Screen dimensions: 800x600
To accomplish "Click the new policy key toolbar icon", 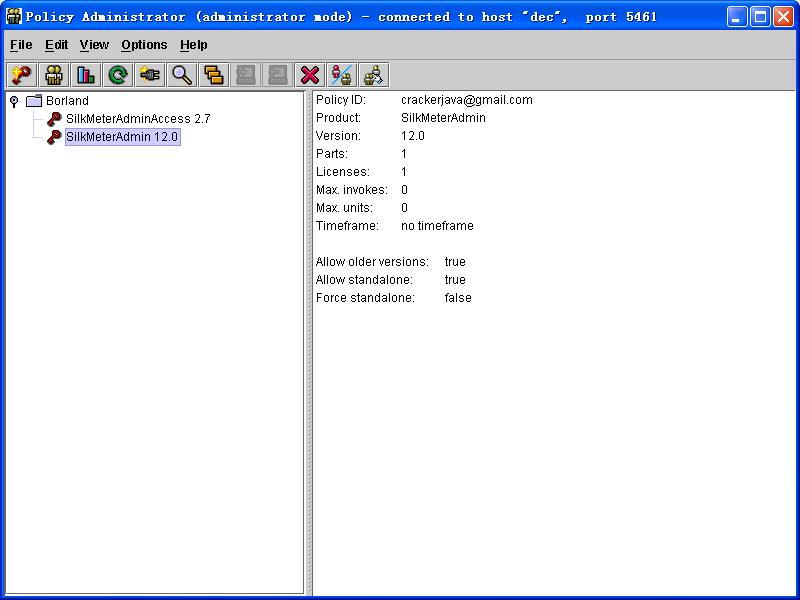I will coord(21,75).
